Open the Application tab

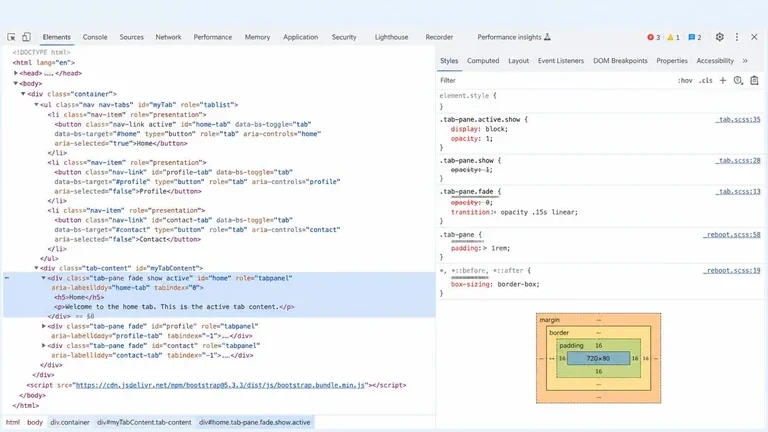coord(300,37)
